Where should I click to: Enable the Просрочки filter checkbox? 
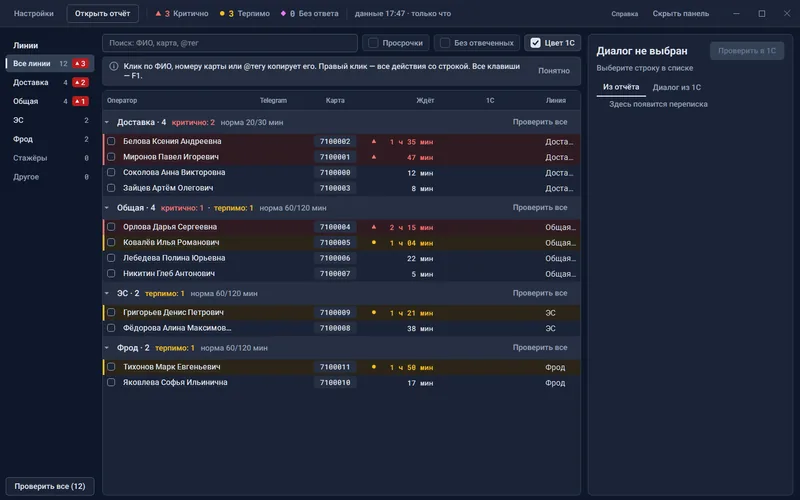(373, 43)
